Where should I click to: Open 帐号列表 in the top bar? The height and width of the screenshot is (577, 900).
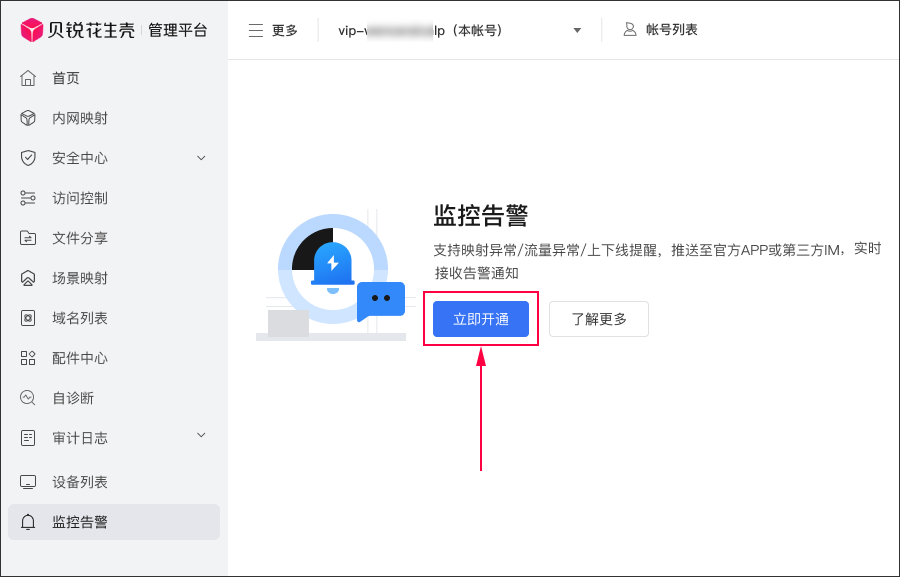(660, 30)
